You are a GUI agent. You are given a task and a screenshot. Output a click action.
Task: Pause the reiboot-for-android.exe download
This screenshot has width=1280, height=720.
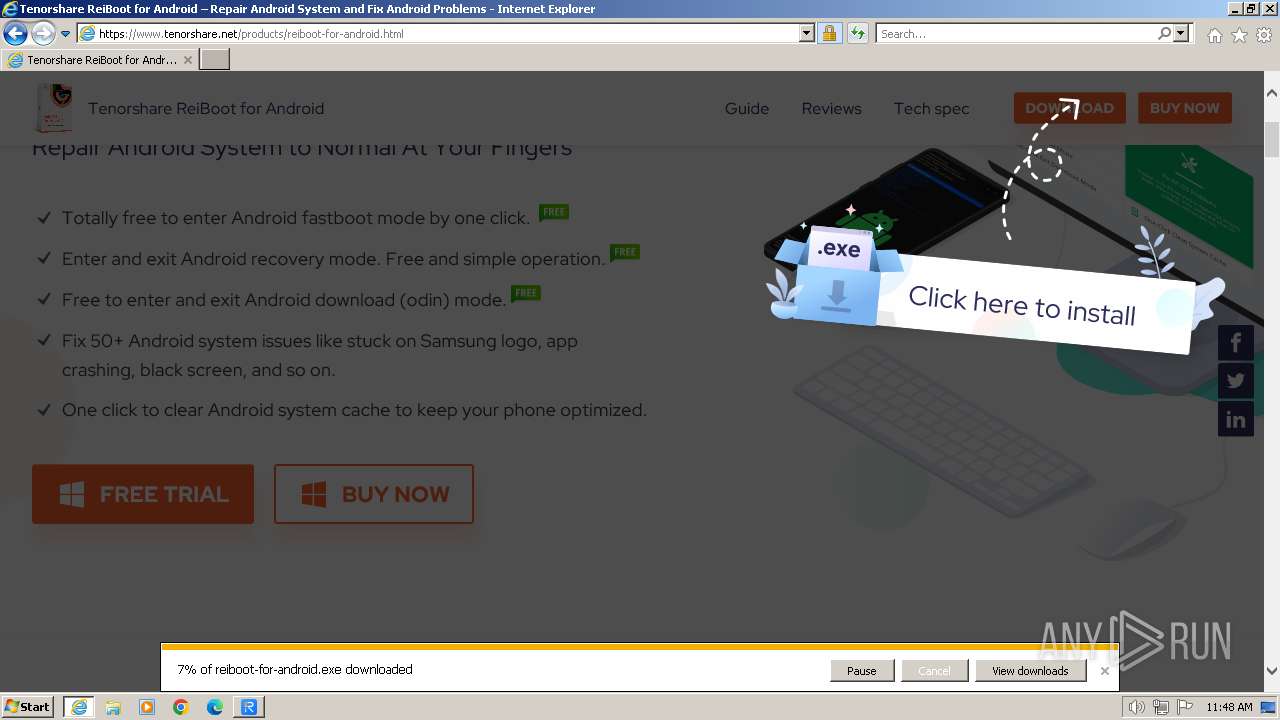862,671
